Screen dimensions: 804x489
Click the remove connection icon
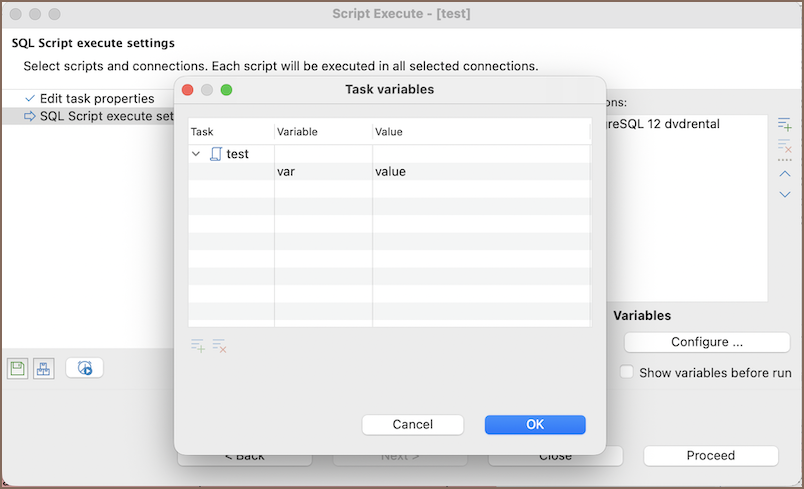click(x=785, y=146)
